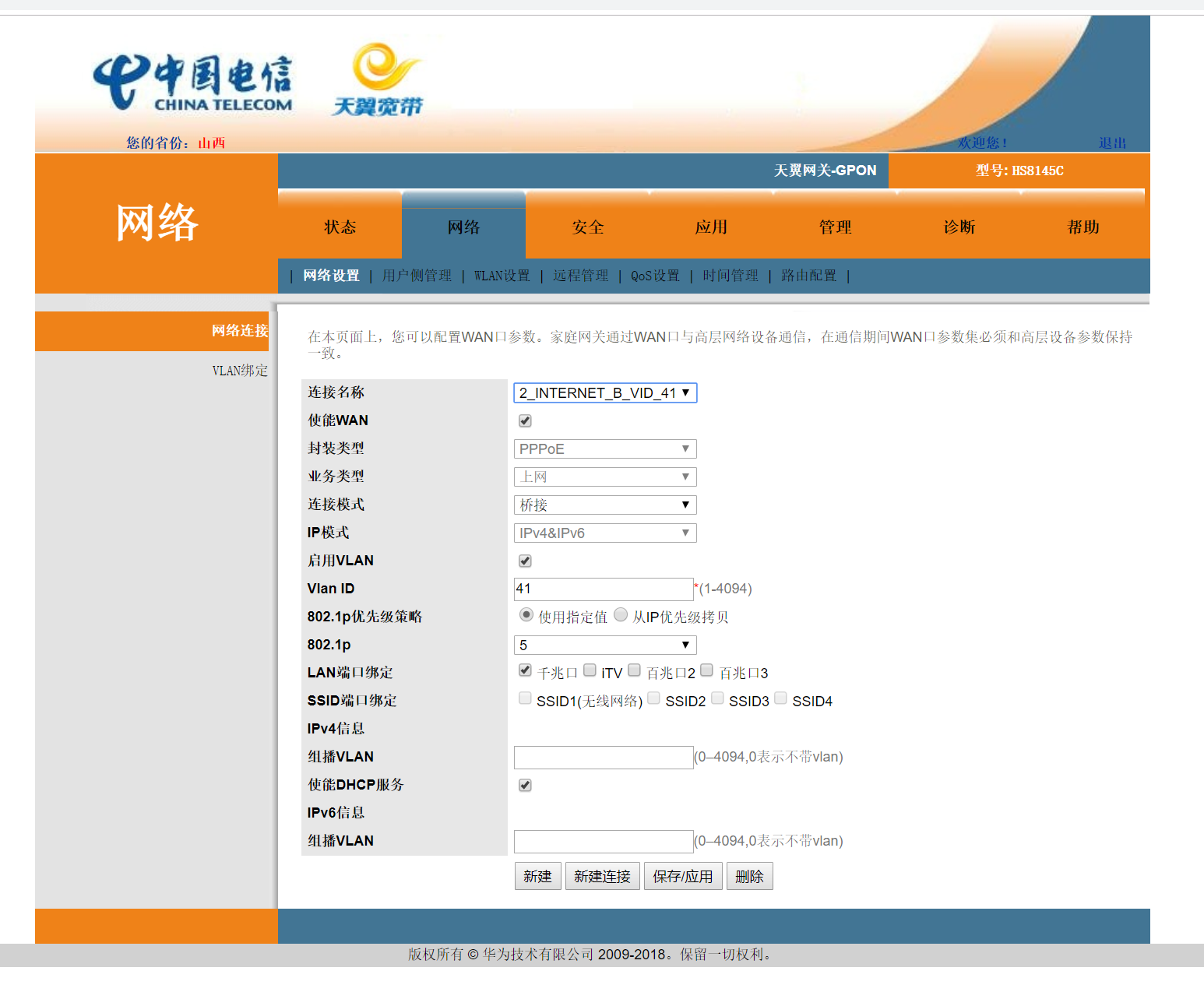Click the 欢迎您！ greeting text

click(x=983, y=143)
